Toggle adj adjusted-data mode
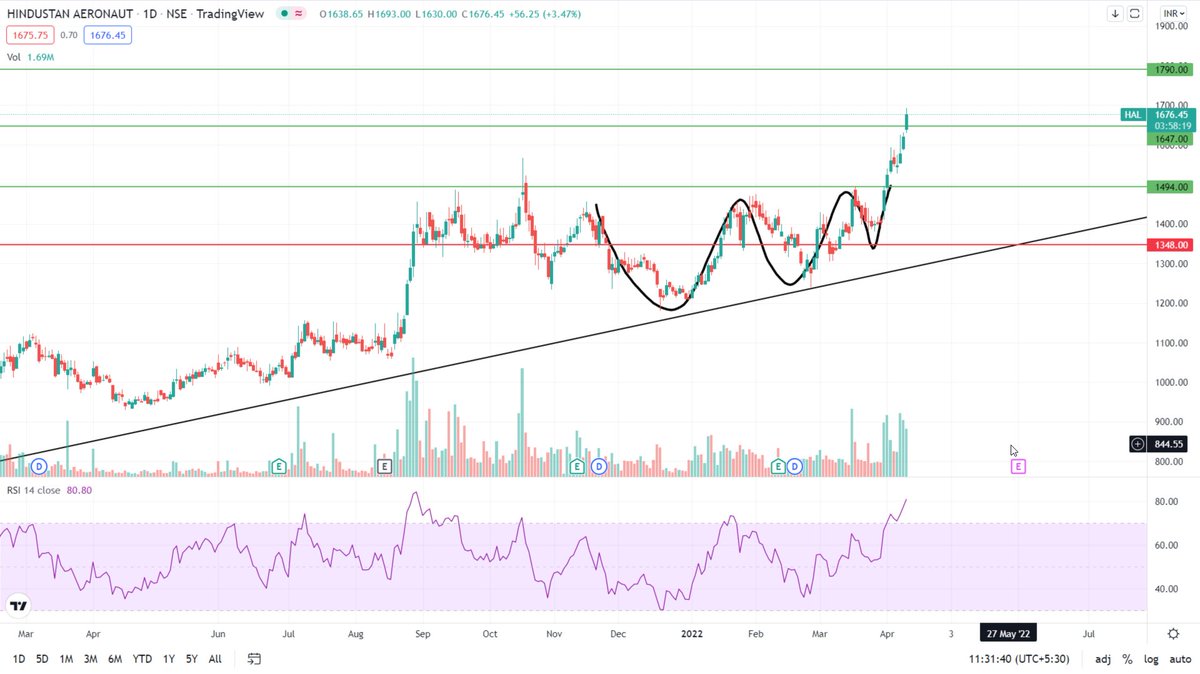Viewport: 1200px width, 674px height. 1103,659
